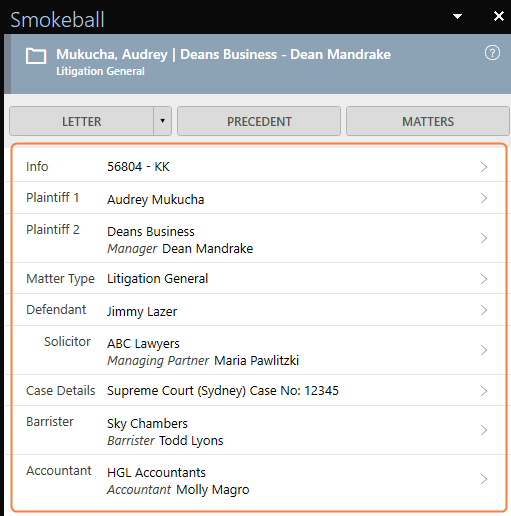This screenshot has width=511, height=516.
Task: Click the Defendant label
Action: tap(56, 310)
